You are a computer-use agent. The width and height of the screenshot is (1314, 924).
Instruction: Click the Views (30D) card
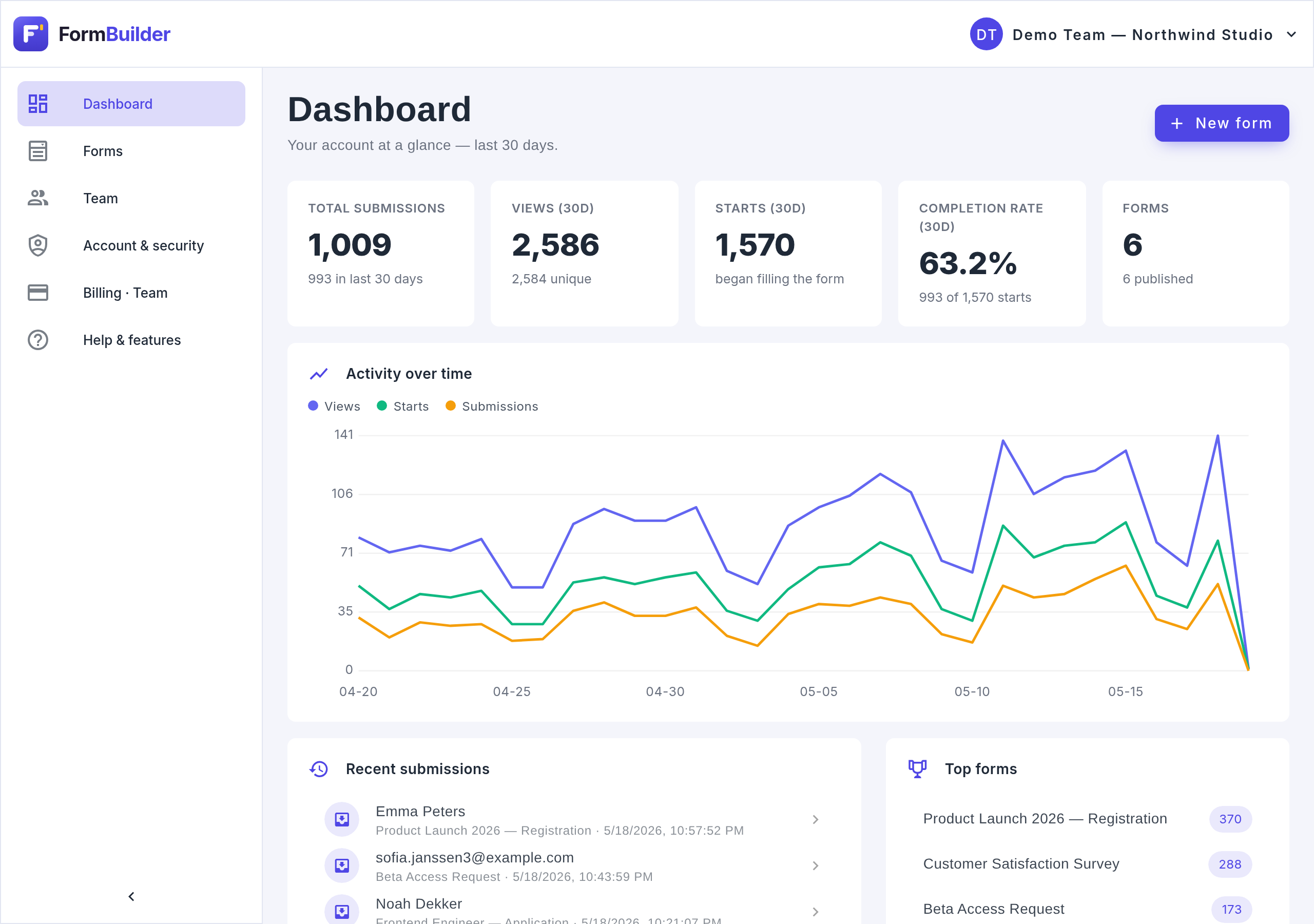click(x=584, y=254)
